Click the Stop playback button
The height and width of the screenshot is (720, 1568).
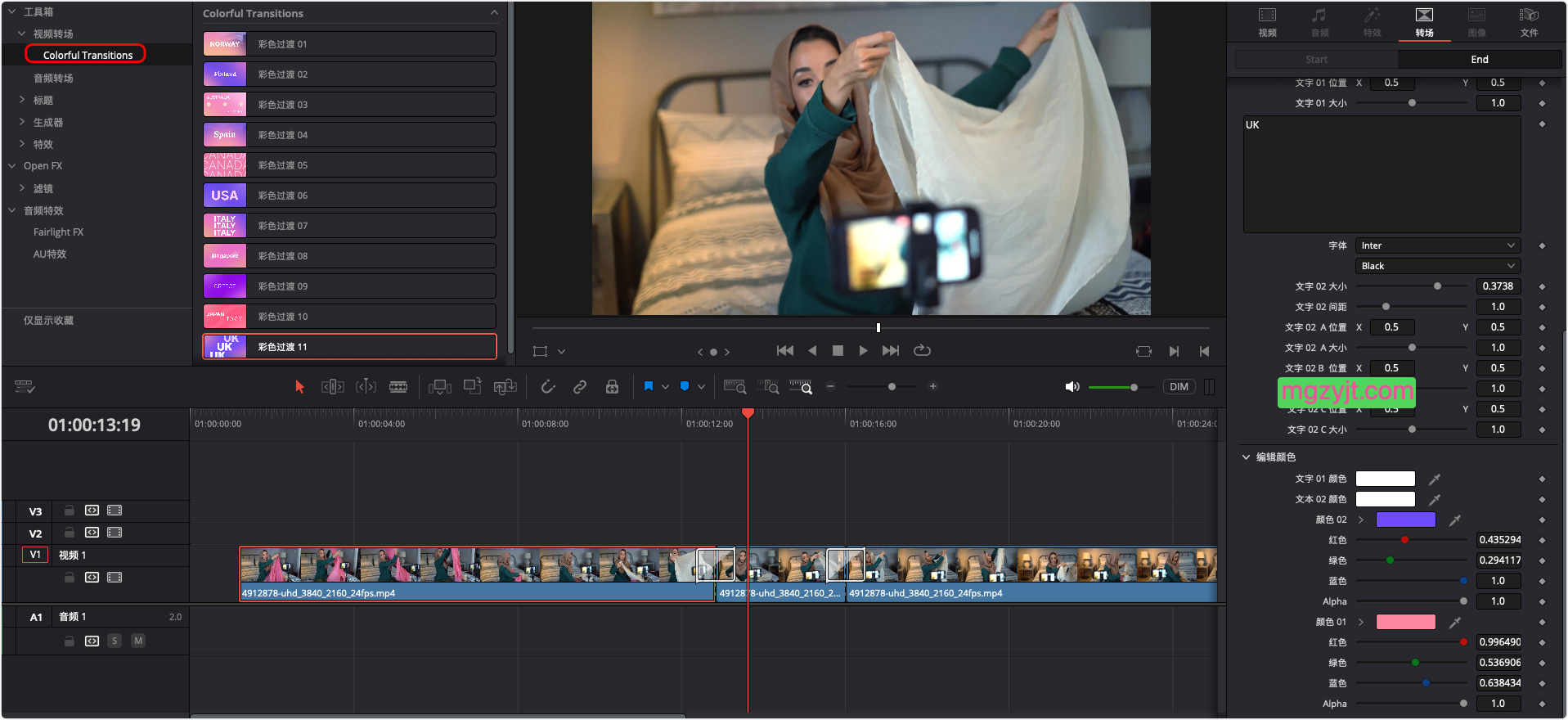[x=838, y=350]
